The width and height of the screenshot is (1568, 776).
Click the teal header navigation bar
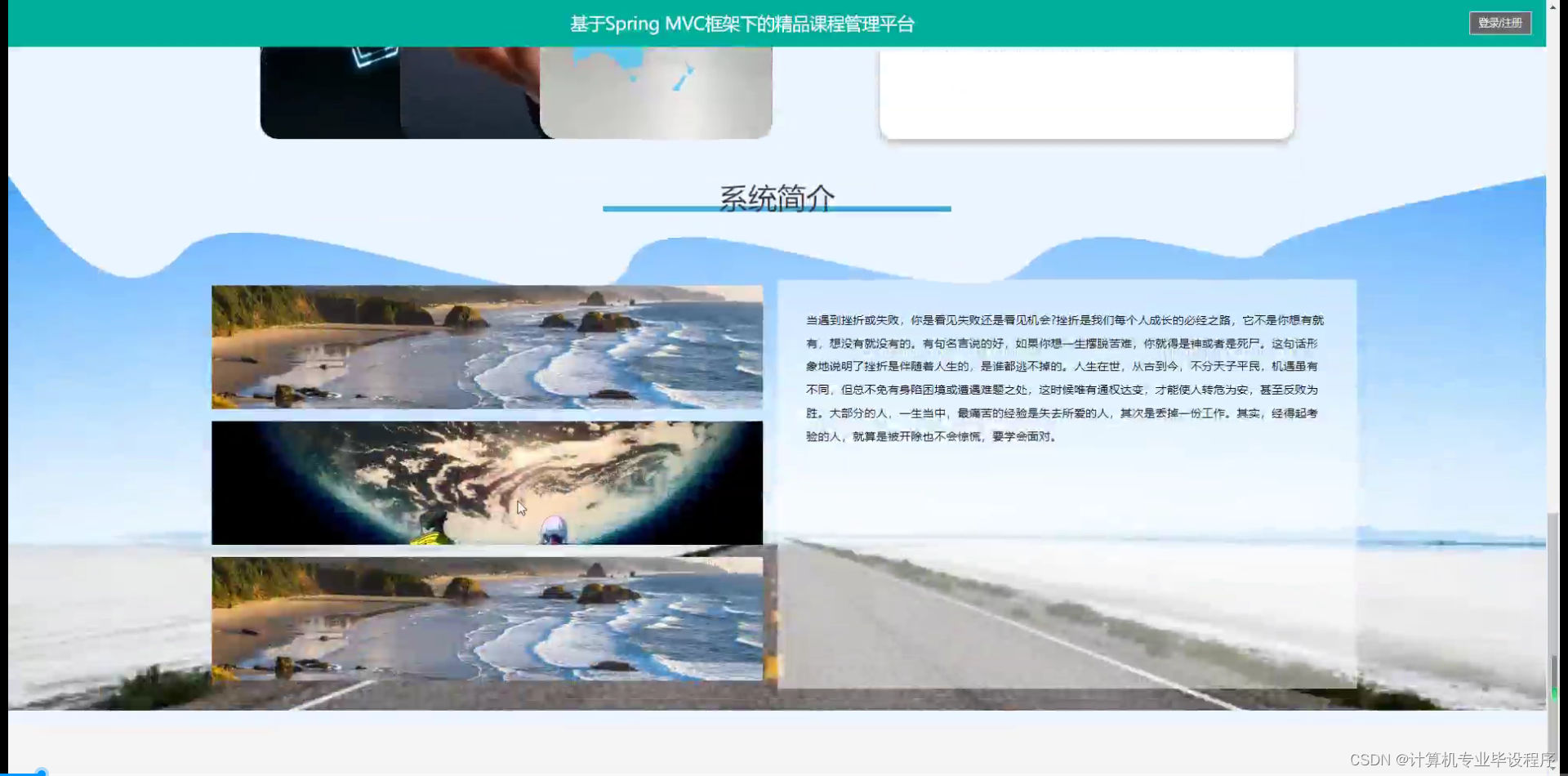[327, 23]
